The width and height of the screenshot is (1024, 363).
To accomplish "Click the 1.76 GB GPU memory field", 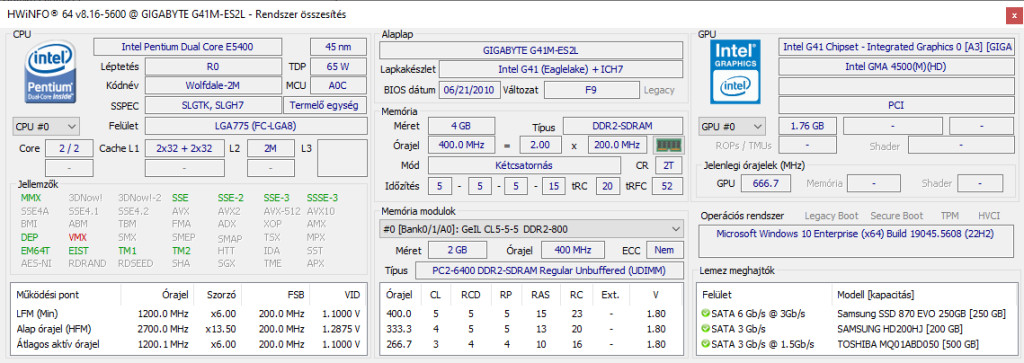I will 807,126.
